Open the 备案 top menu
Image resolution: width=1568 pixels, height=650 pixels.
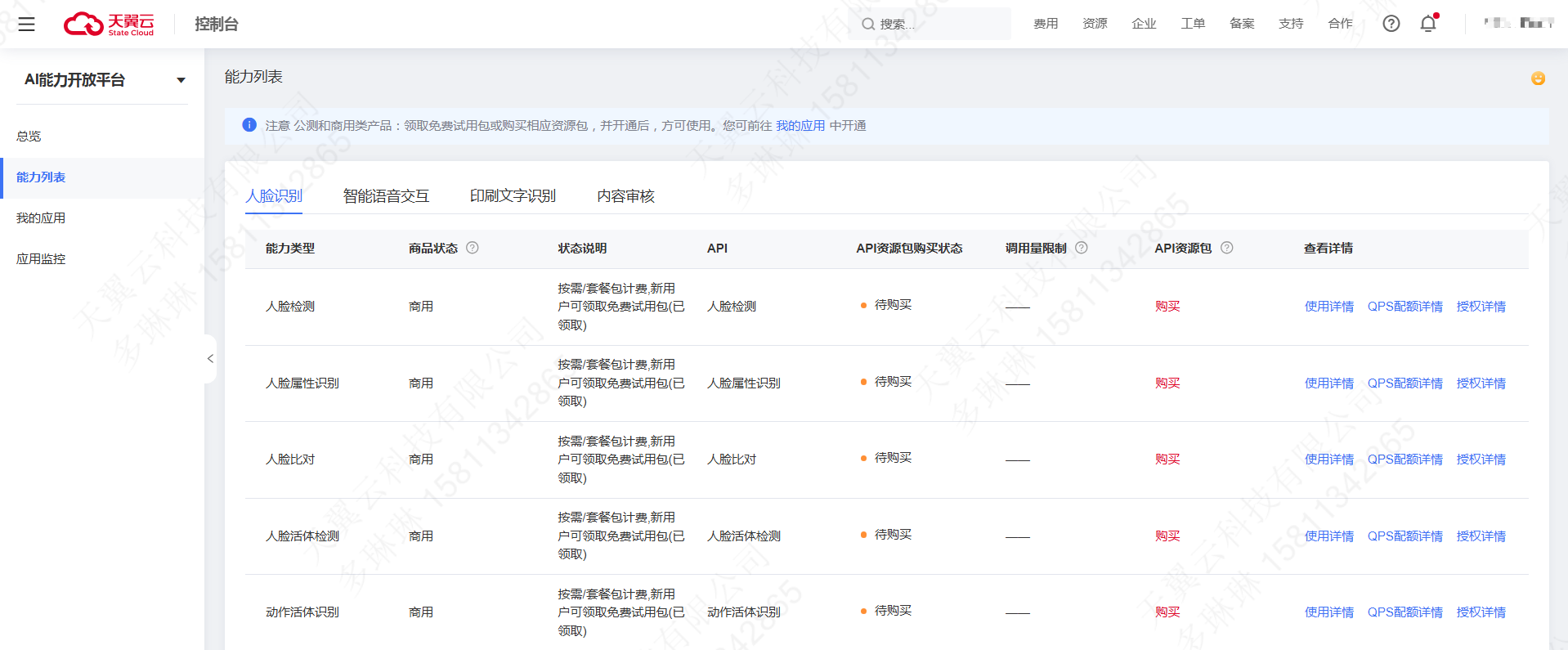coord(1242,24)
